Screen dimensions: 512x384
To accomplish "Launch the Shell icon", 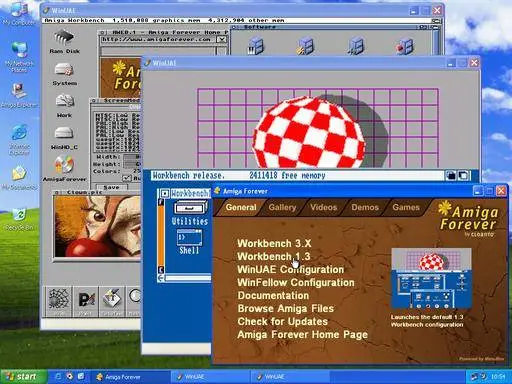I will (189, 242).
